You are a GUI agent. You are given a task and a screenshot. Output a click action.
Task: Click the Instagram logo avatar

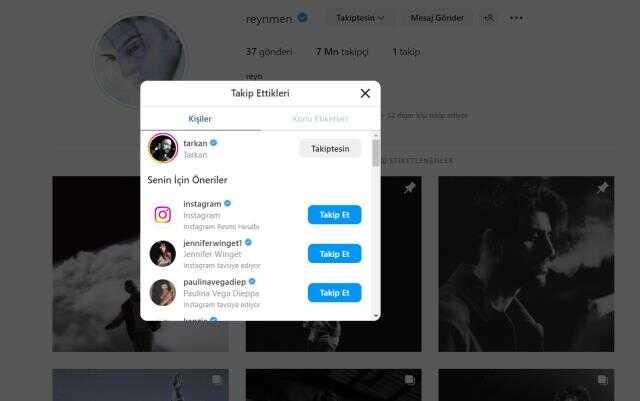[162, 214]
